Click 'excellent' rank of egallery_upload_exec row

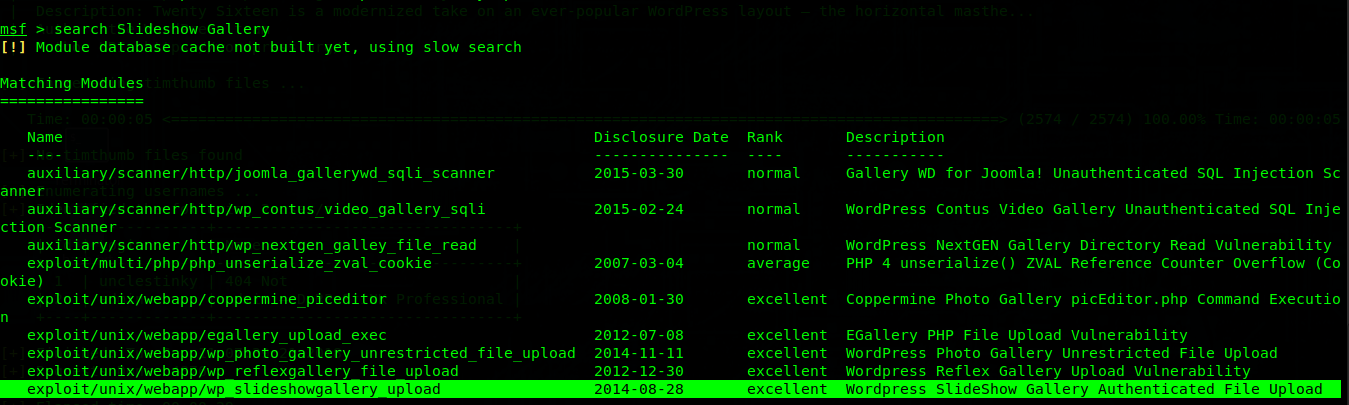(787, 335)
